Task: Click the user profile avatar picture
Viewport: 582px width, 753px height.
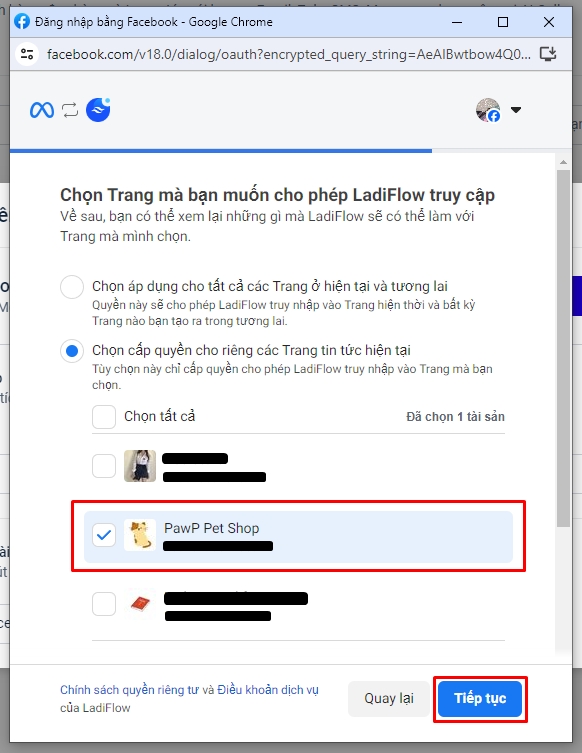Action: click(488, 110)
